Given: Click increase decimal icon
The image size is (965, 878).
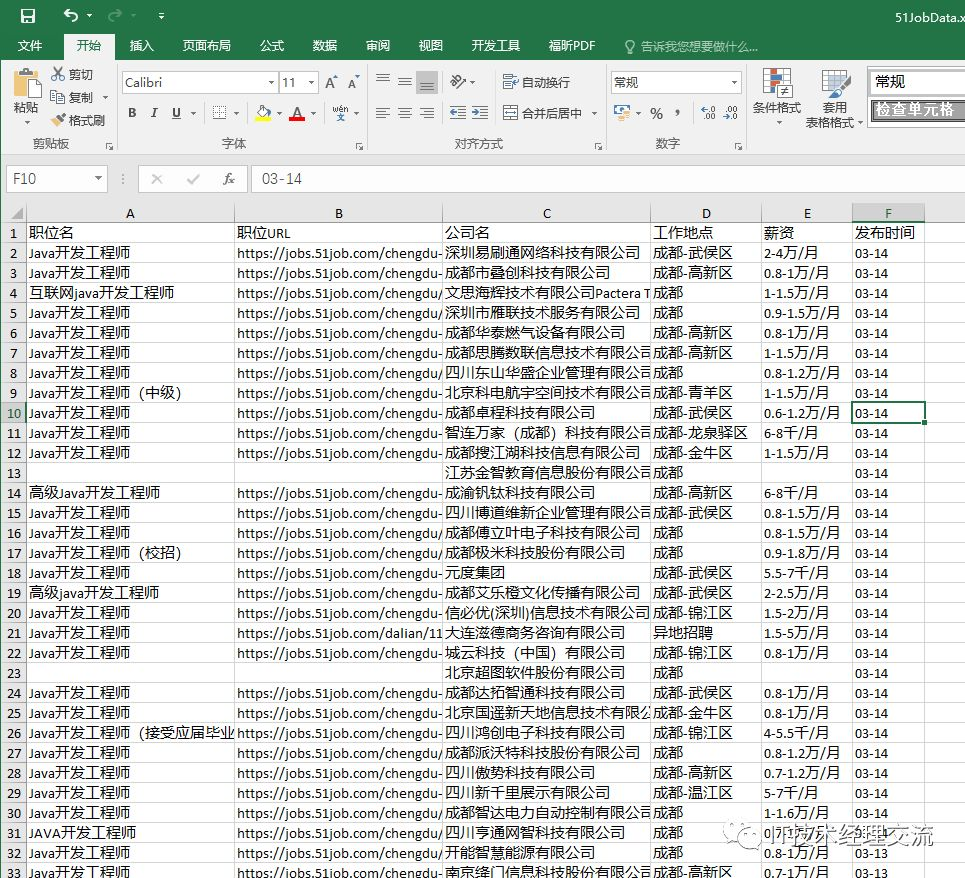Looking at the screenshot, I should pos(708,113).
